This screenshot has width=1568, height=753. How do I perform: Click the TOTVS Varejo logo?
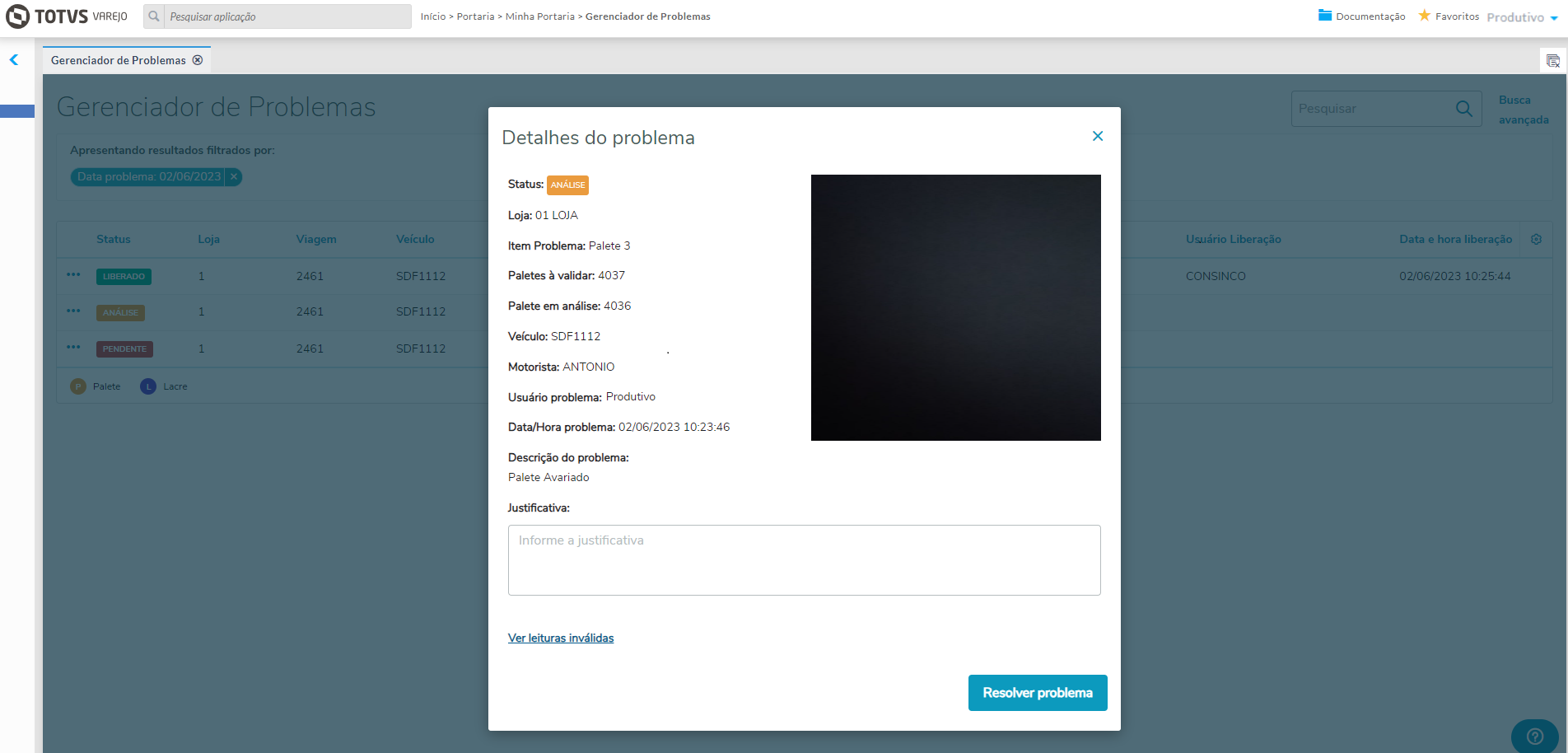67,16
